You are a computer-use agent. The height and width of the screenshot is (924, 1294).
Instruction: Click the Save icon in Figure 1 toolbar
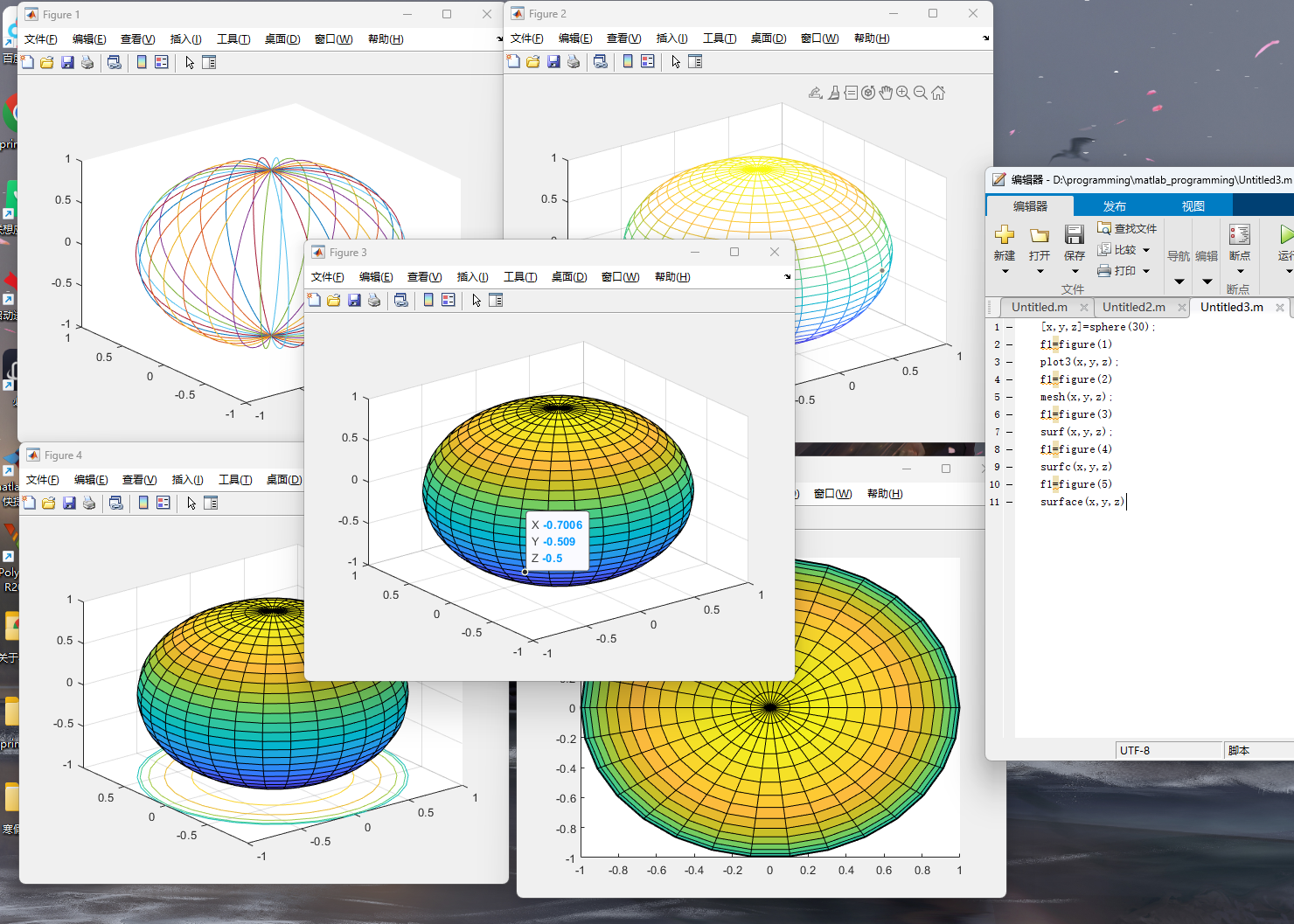pos(67,62)
